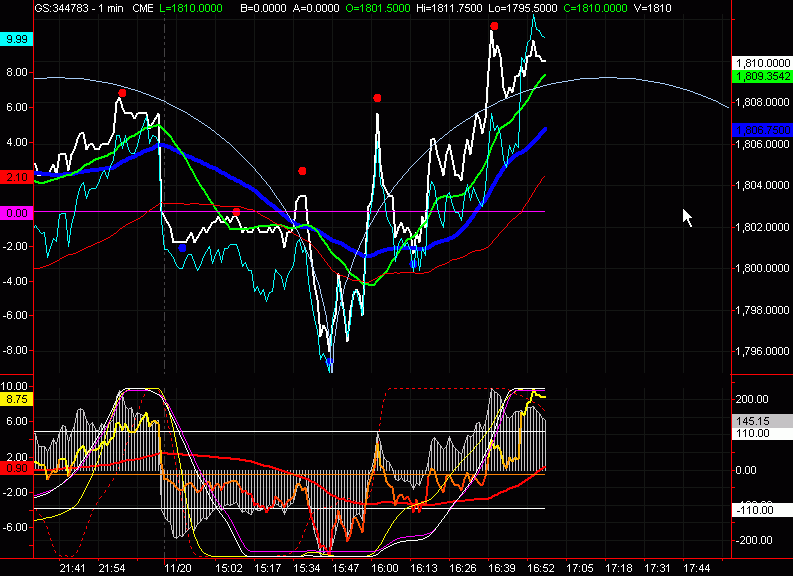The image size is (793, 576).
Task: Click the red signal dot at the 21:54 price peak
Action: [122, 93]
